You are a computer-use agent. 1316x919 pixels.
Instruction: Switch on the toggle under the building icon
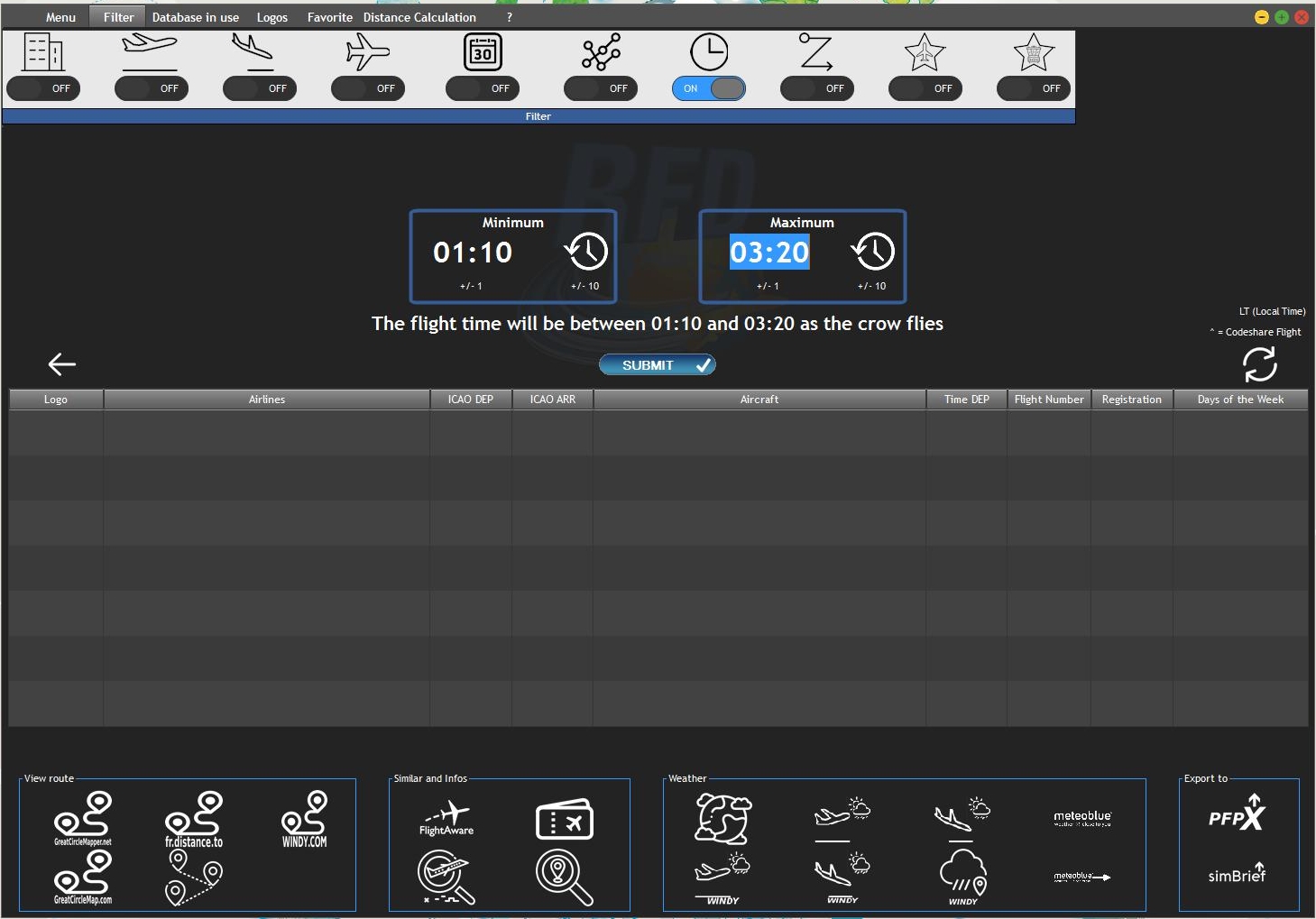43,88
